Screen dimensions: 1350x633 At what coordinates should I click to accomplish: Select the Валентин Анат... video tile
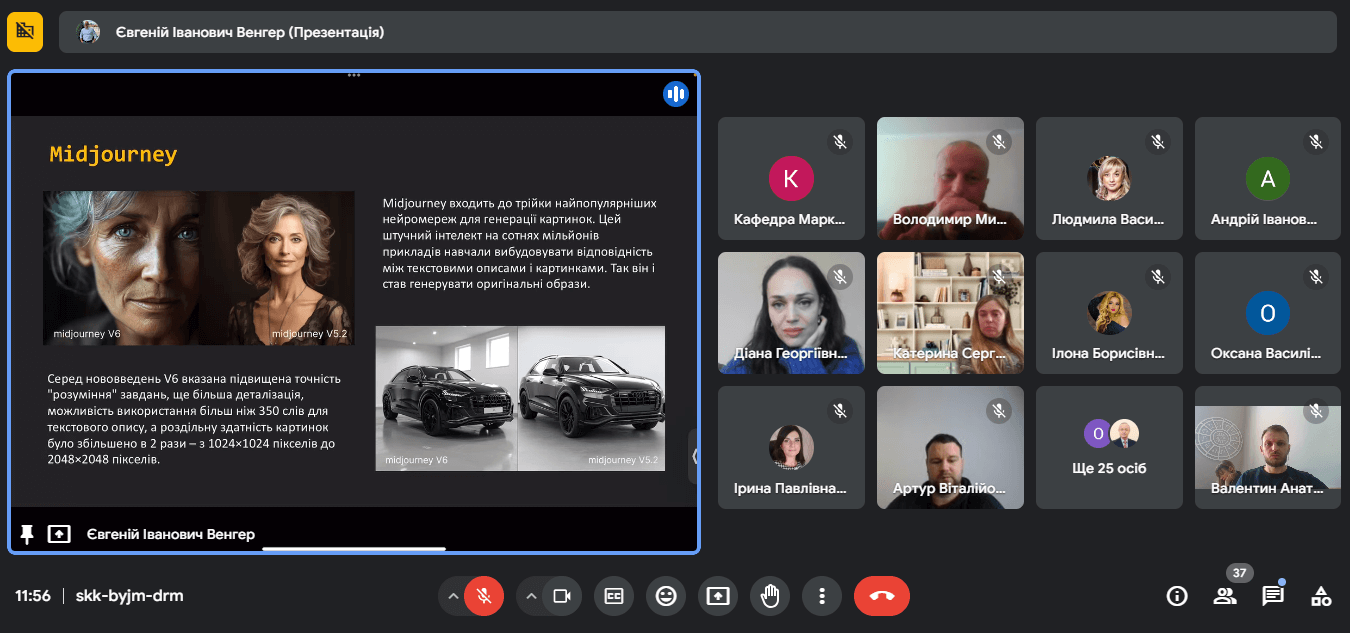1268,447
